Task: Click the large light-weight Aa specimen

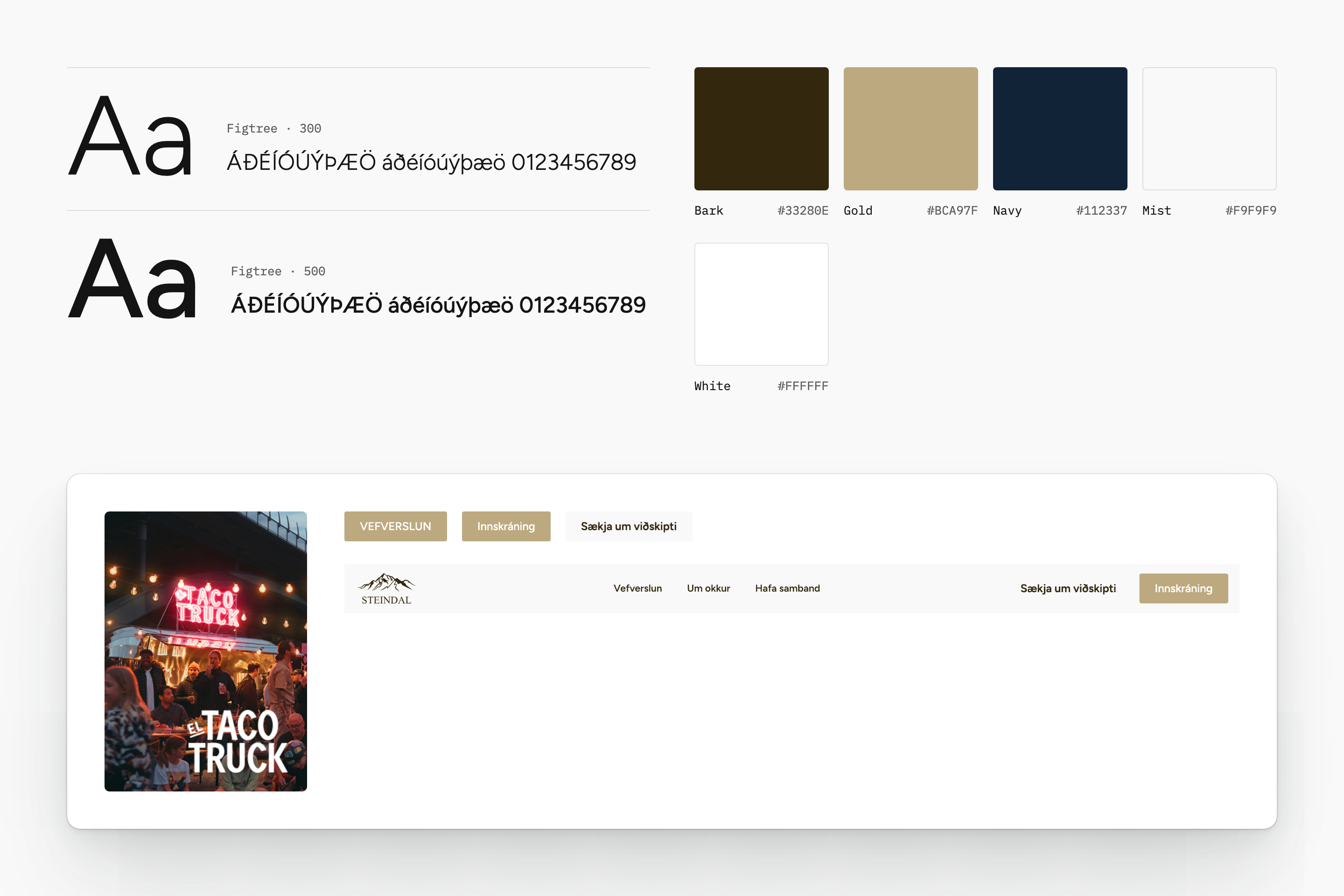Action: pyautogui.click(x=131, y=136)
